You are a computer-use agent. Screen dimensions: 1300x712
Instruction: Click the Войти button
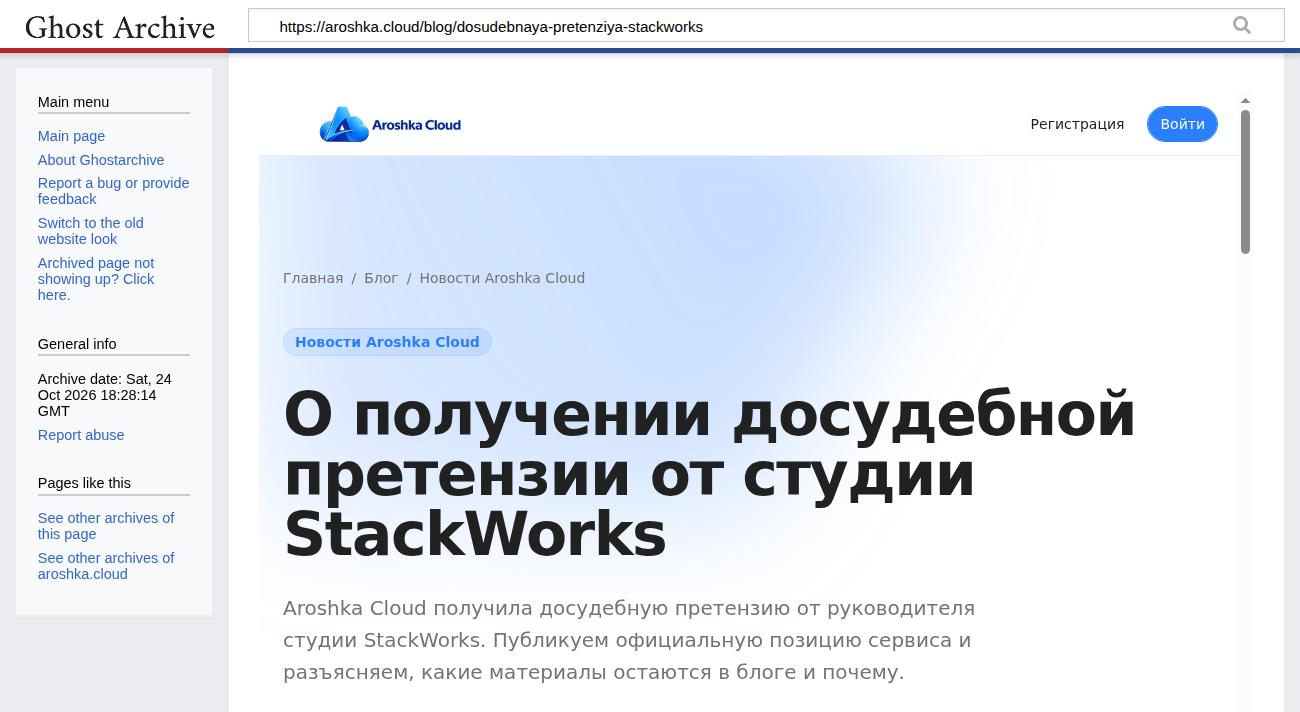coord(1182,124)
